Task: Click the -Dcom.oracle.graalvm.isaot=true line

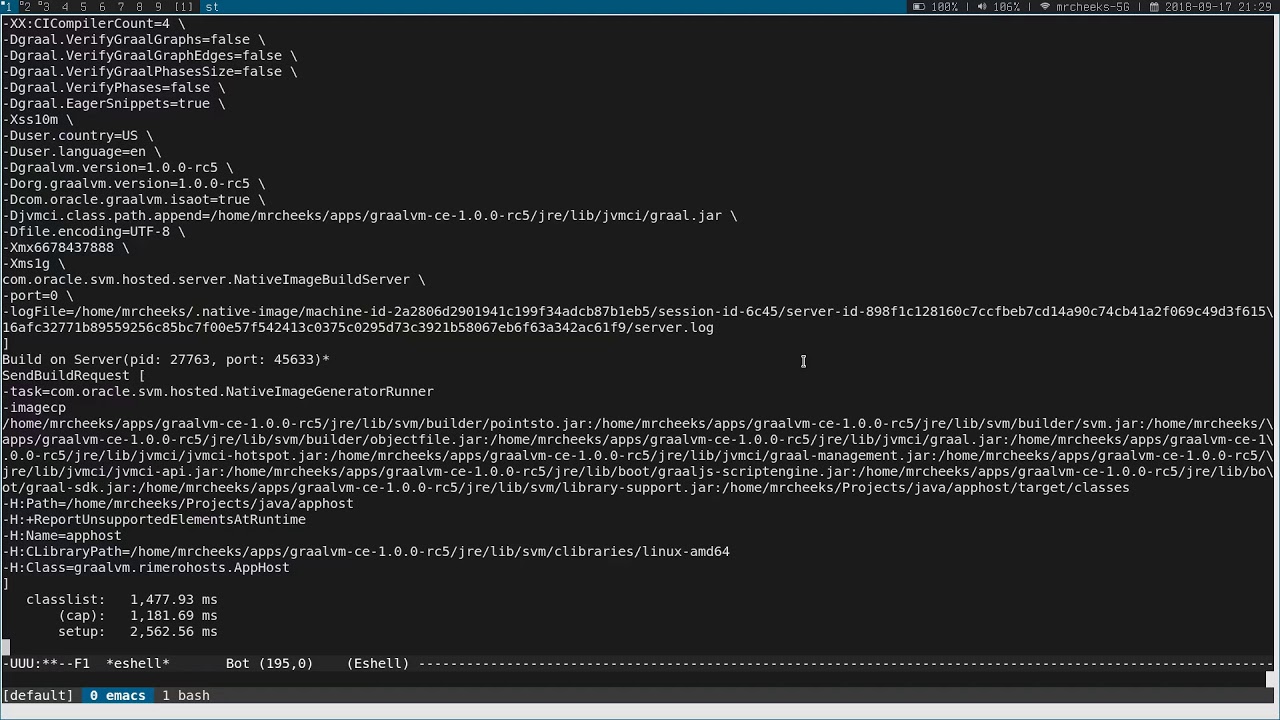Action: pyautogui.click(x=134, y=199)
